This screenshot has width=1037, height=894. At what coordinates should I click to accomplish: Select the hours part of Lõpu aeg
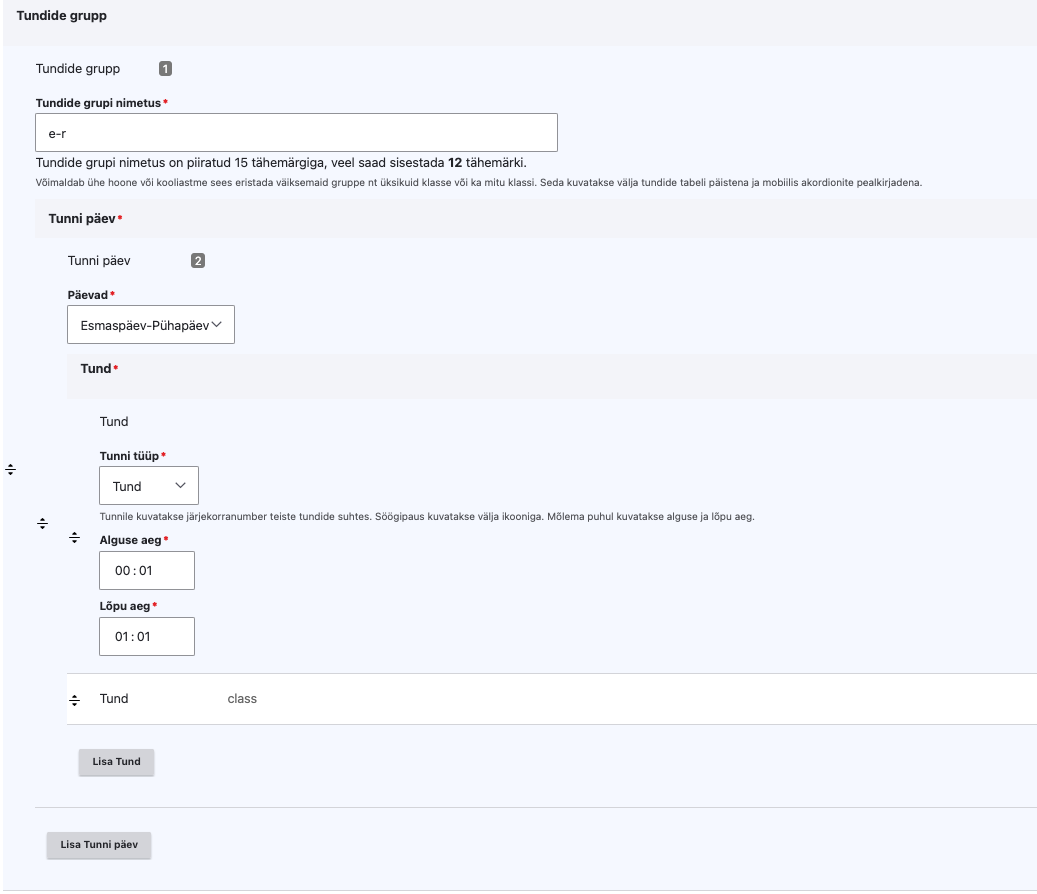[122, 636]
